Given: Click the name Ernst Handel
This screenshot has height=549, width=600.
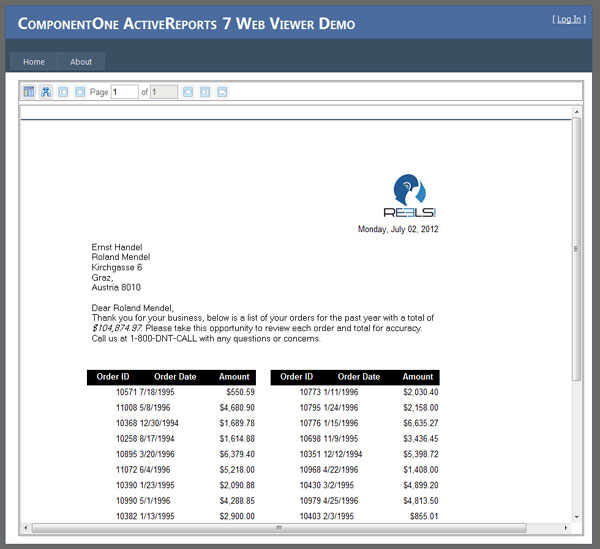Looking at the screenshot, I should [117, 247].
